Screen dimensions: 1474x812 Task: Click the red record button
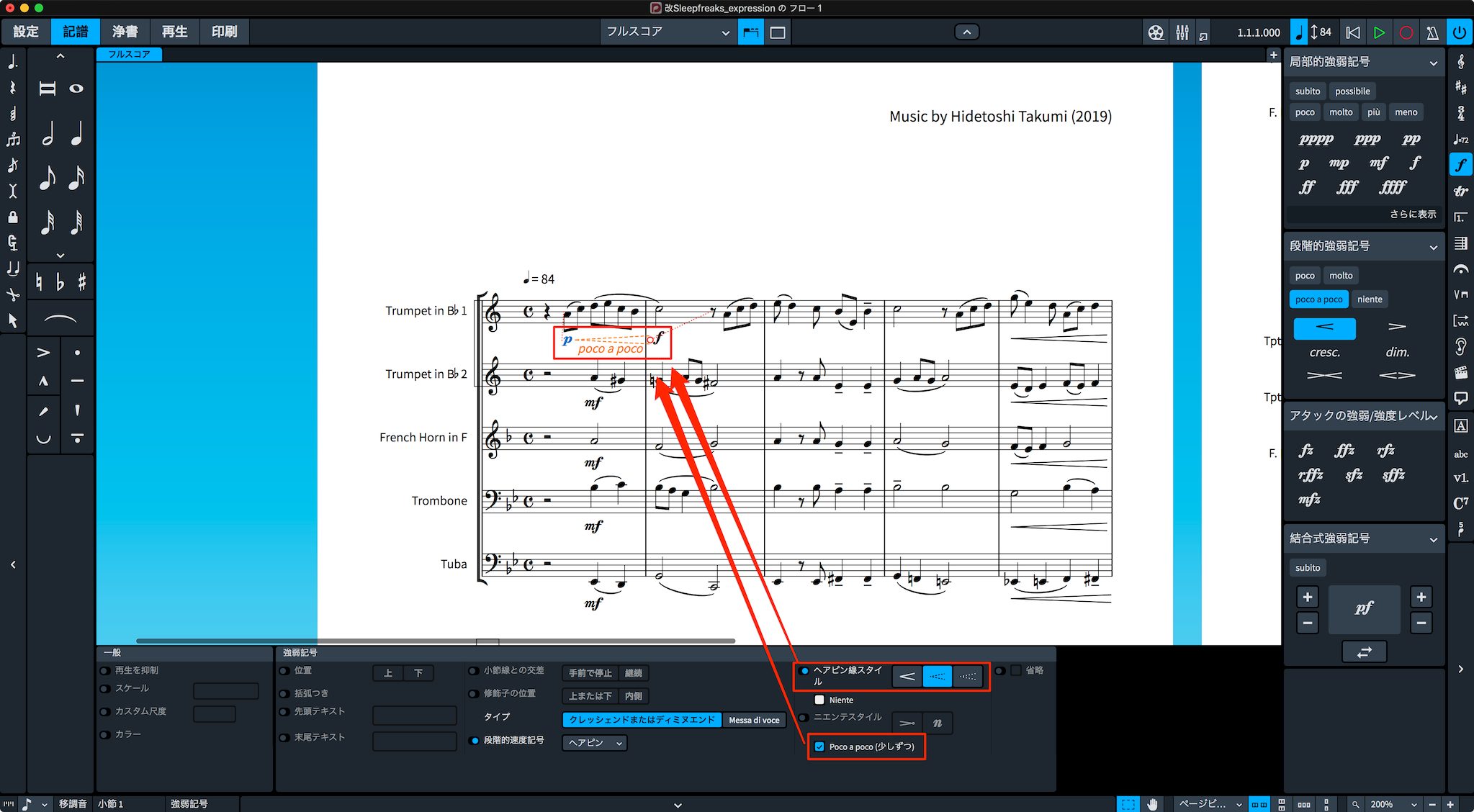pos(1406,32)
